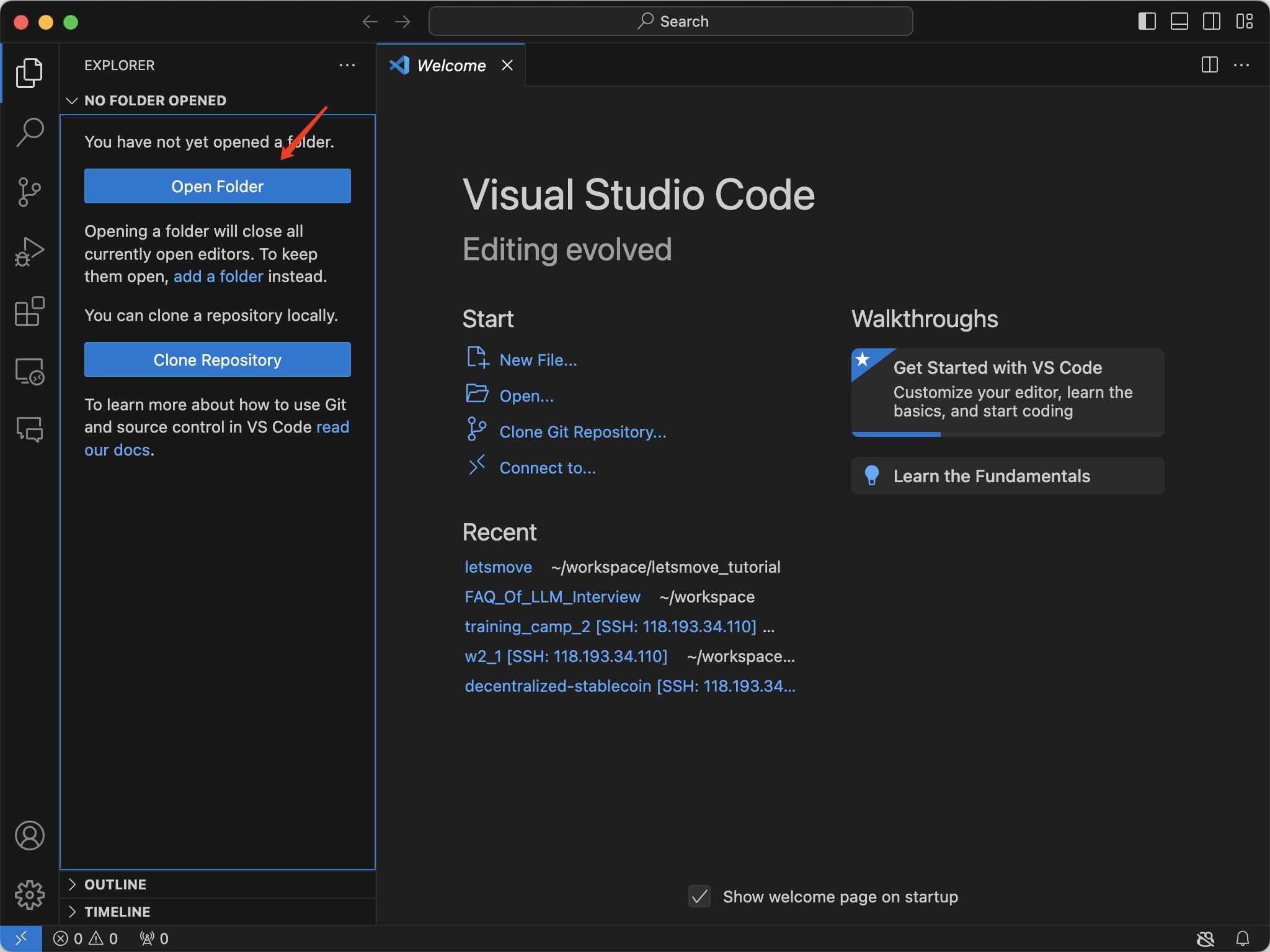Image resolution: width=1270 pixels, height=952 pixels.
Task: Click the Get Started walkthrough progress bar
Action: (1008, 434)
